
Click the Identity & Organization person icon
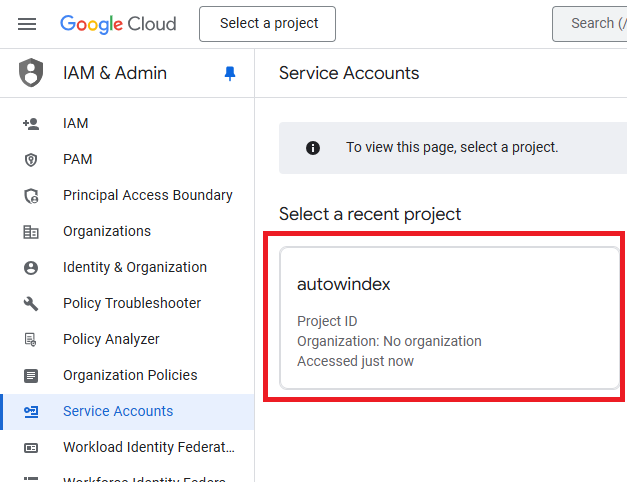(31, 268)
